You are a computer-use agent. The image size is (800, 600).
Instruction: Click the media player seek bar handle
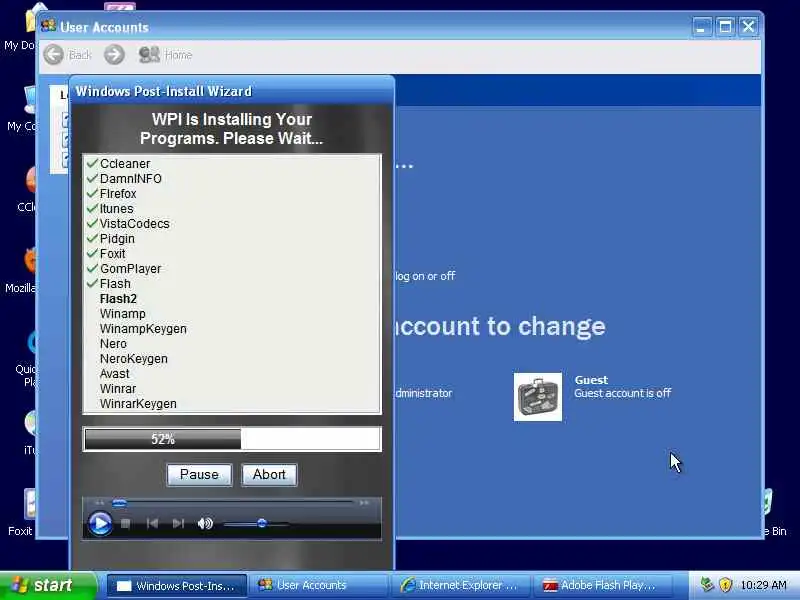119,504
